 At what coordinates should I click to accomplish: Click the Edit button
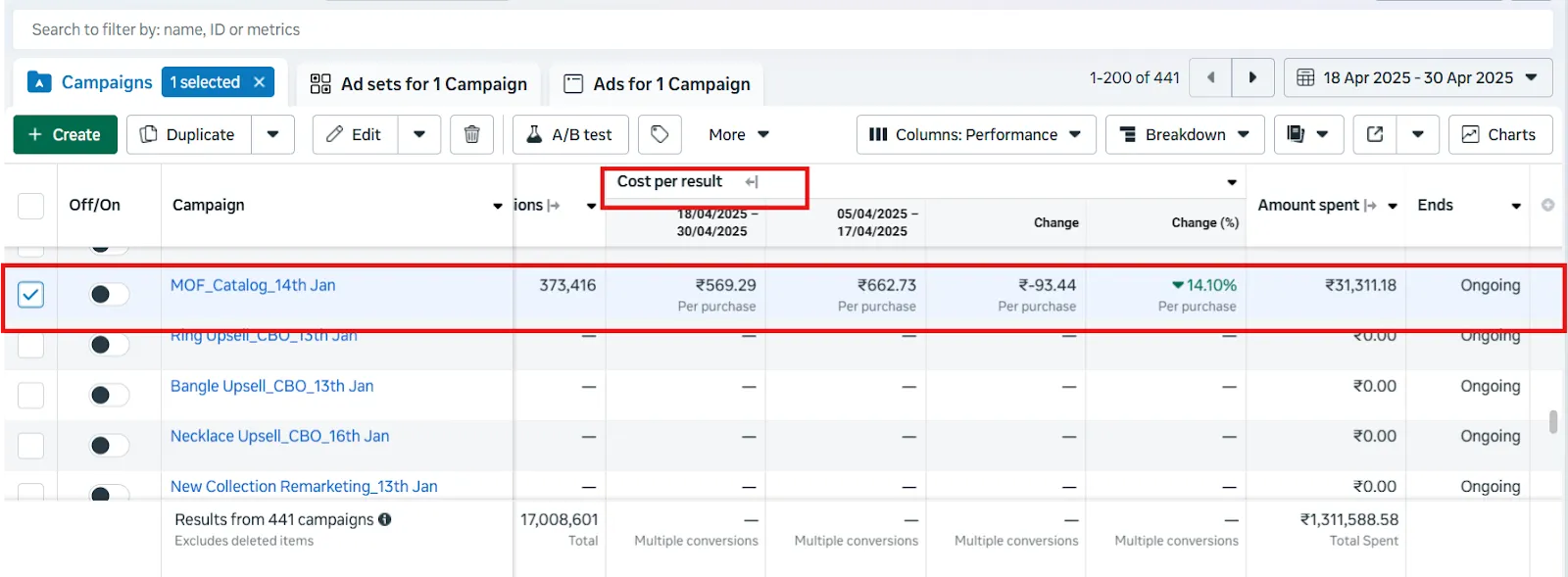point(356,134)
